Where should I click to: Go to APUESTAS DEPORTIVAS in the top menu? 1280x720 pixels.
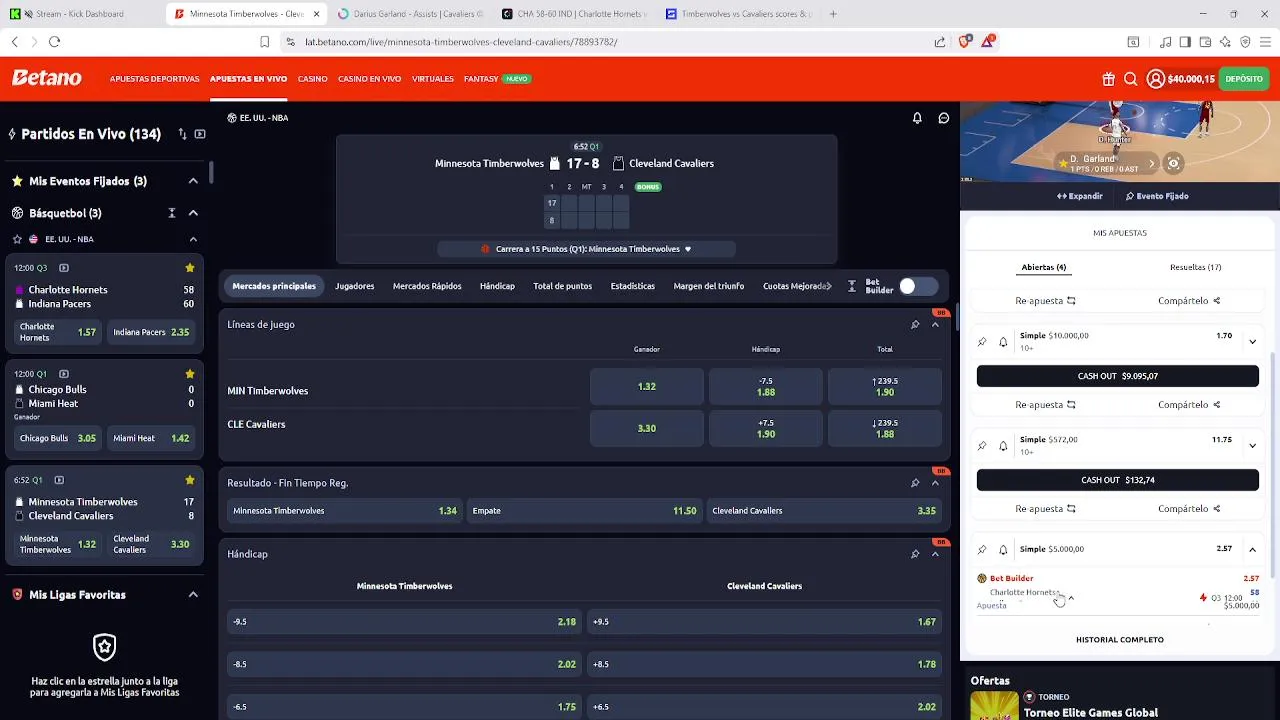(154, 79)
